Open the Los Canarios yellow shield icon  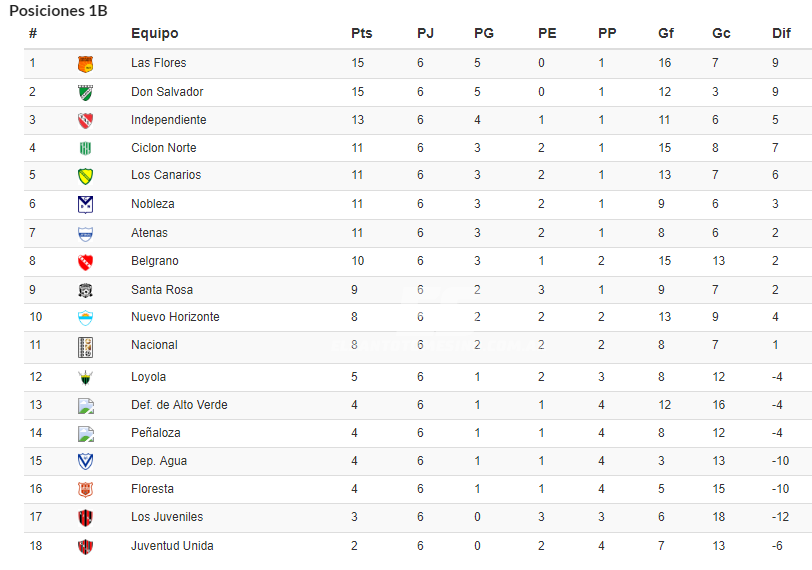[x=85, y=177]
